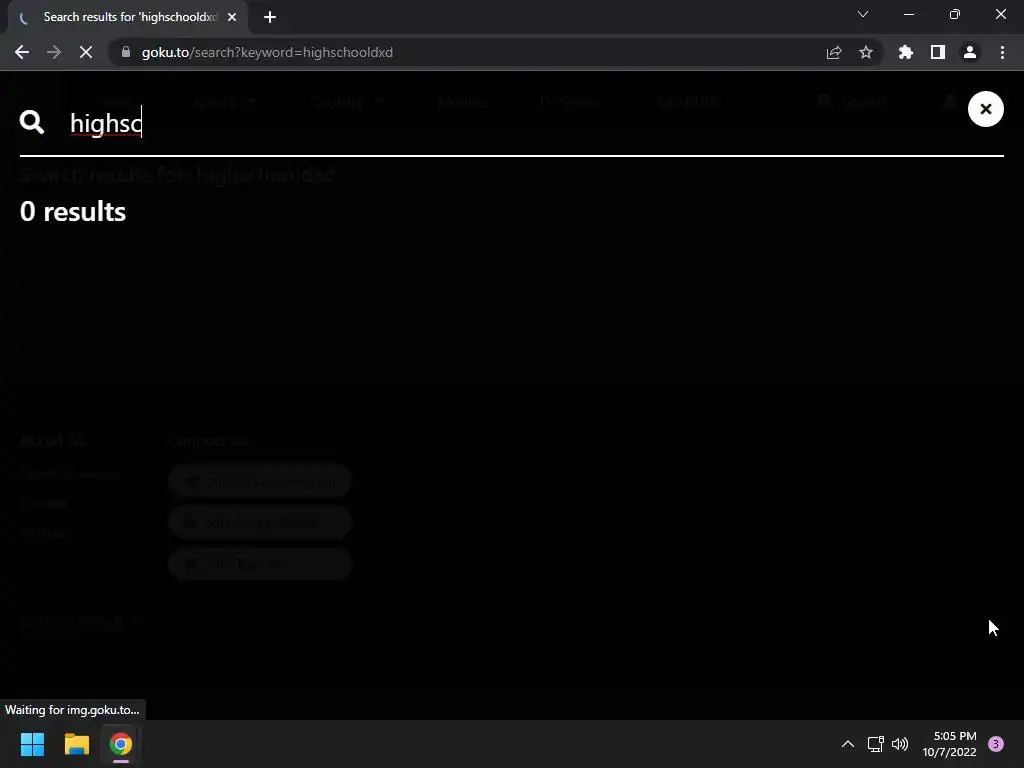Open the Chrome three-dot menu
This screenshot has height=768, width=1024.
(1002, 52)
